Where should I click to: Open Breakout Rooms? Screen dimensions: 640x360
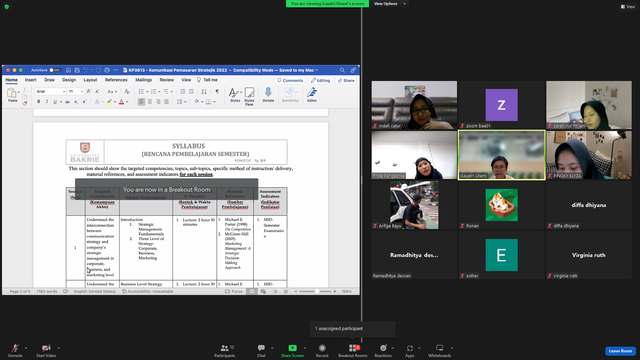coord(353,350)
